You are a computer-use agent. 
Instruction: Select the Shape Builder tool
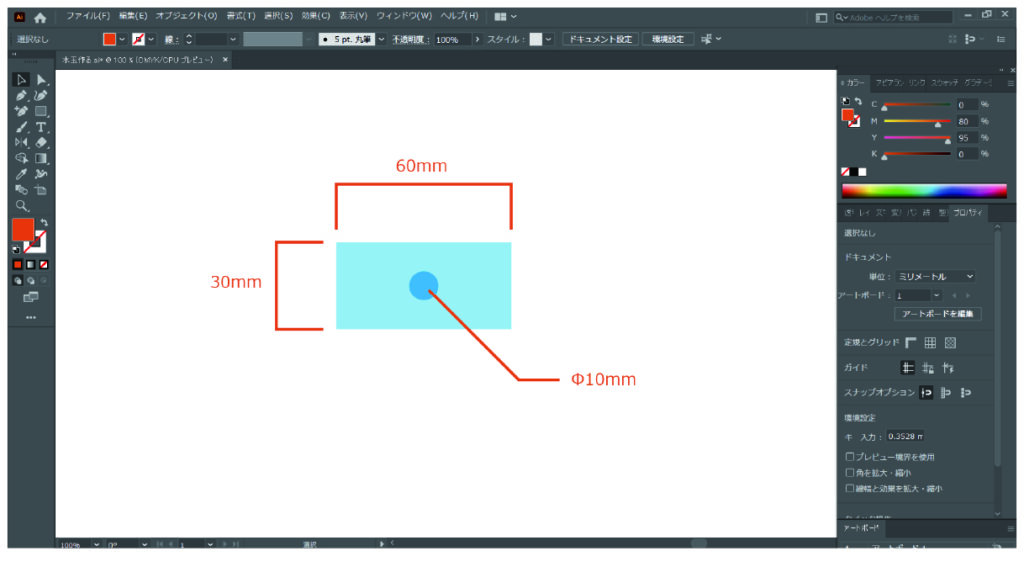tap(21, 158)
